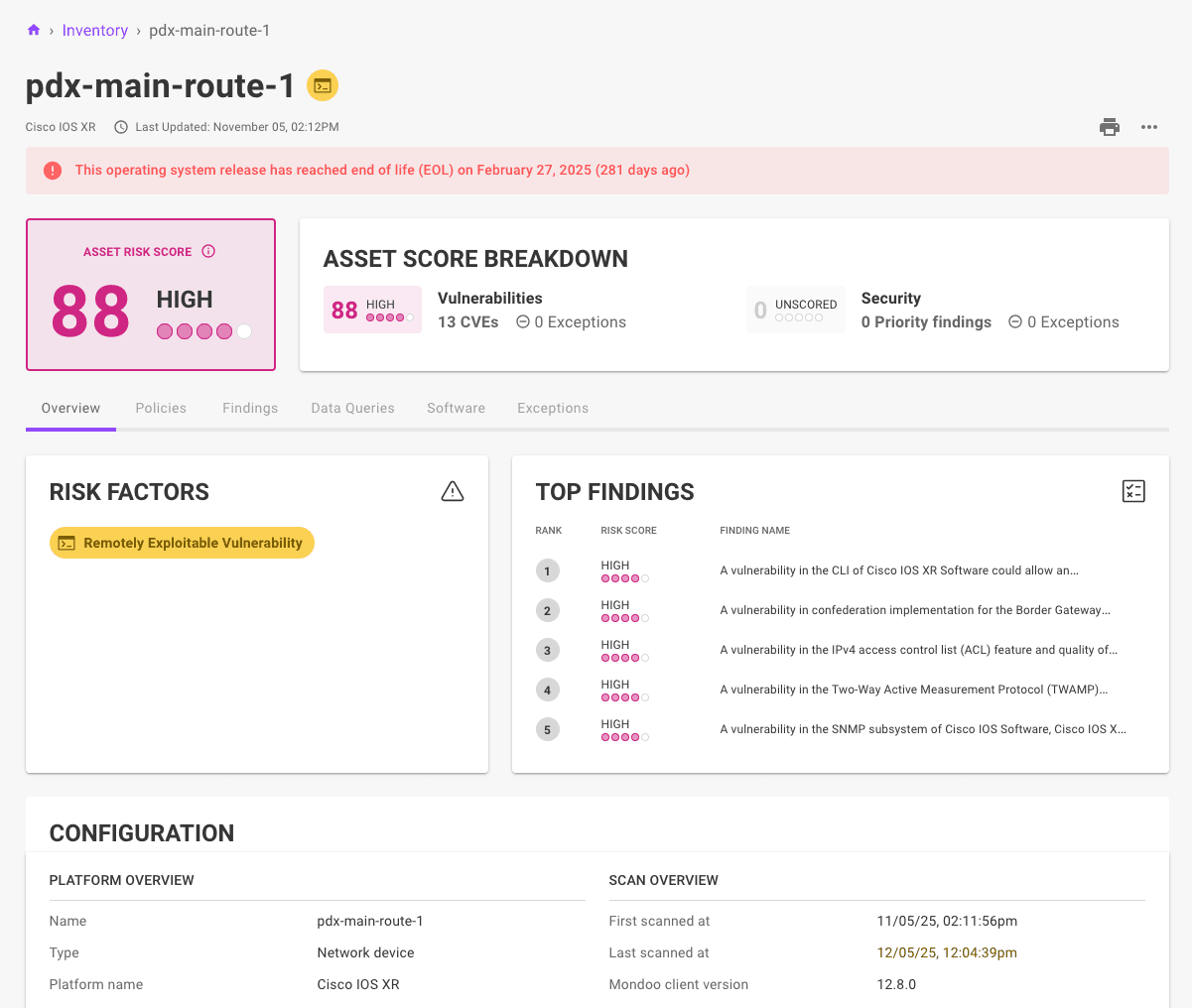Click the info icon next to Asset Risk Score

[x=208, y=252]
